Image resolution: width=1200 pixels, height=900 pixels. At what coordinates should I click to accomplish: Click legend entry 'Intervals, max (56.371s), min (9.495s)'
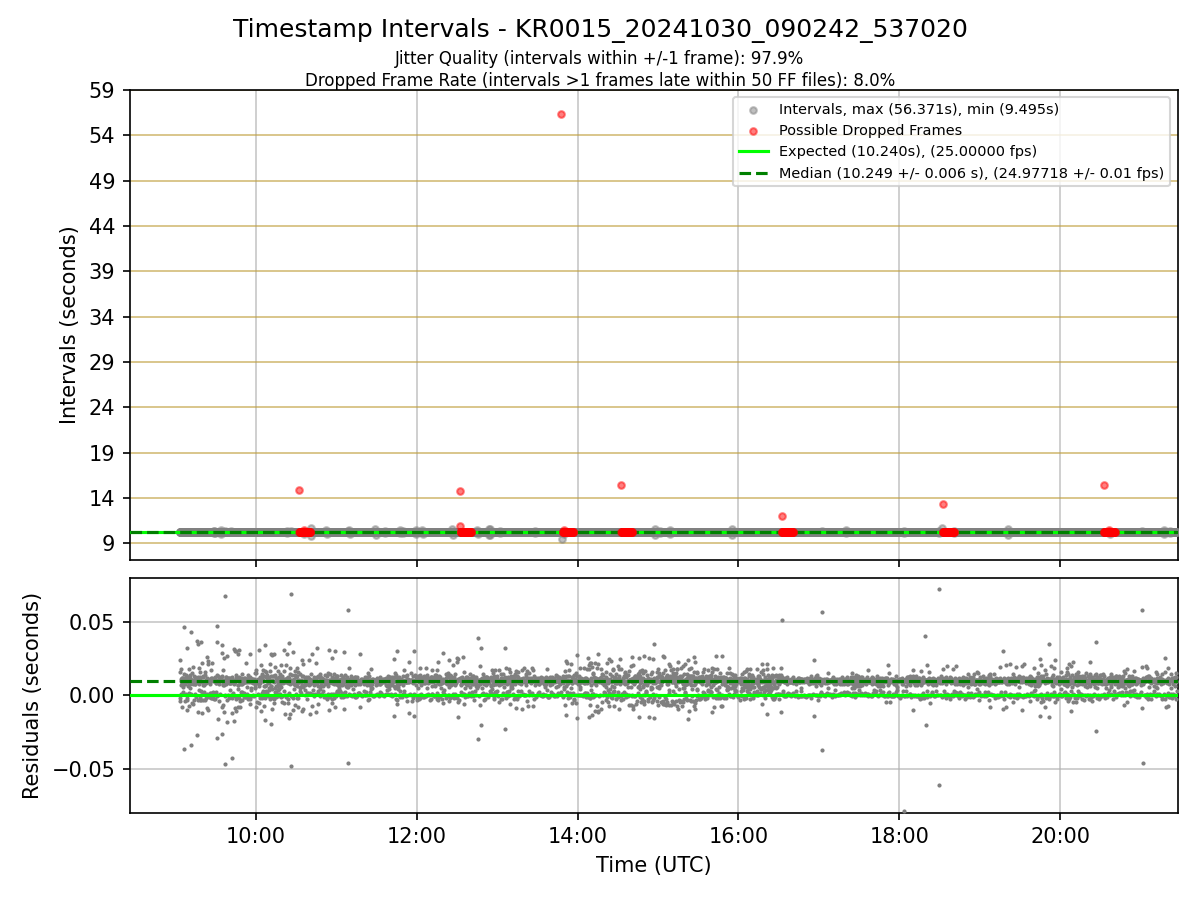(x=918, y=109)
